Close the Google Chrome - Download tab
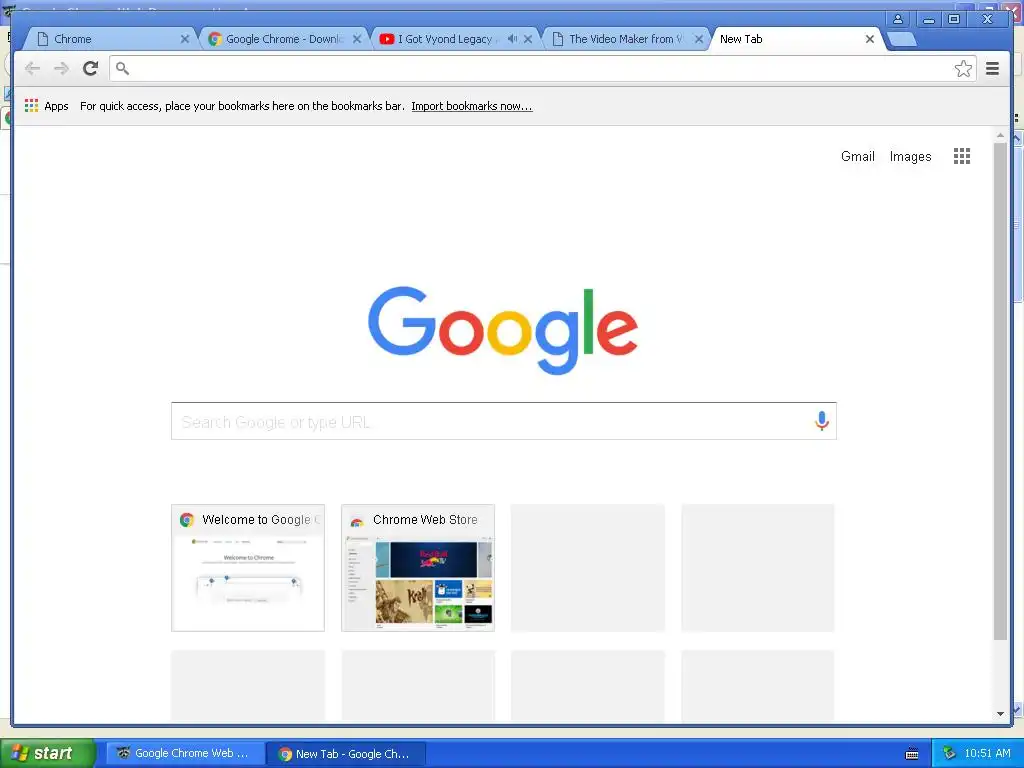Screen dimensions: 1024x768 click(x=357, y=39)
